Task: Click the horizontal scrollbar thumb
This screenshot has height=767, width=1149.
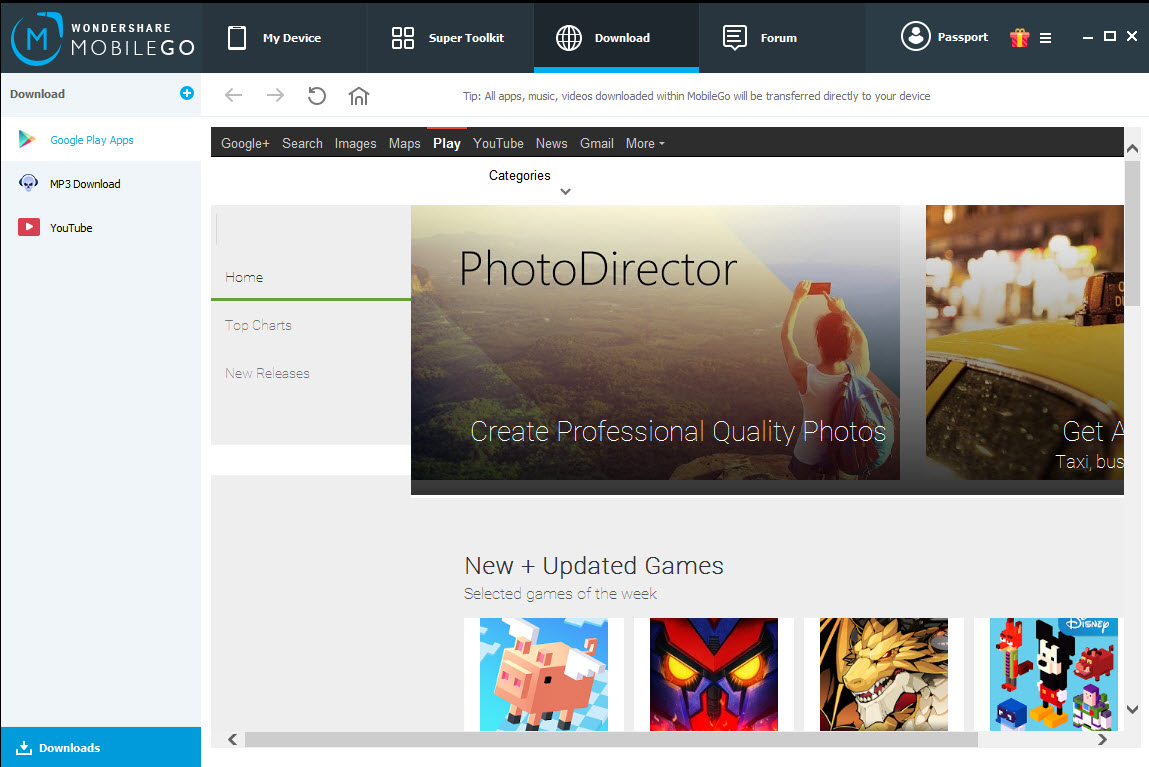Action: point(611,740)
